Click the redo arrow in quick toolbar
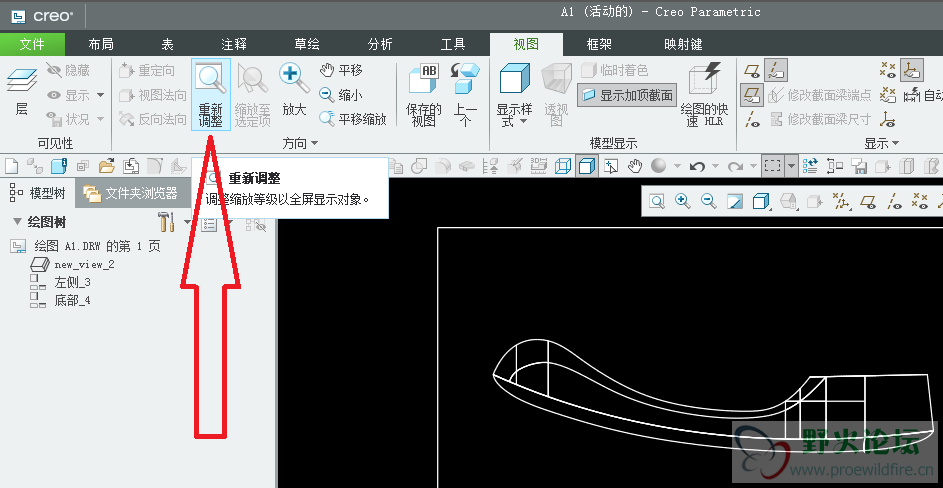 [735, 166]
